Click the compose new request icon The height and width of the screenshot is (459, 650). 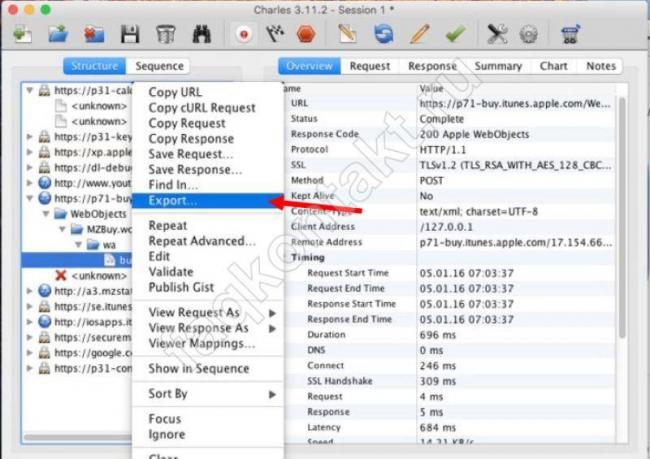coord(347,34)
